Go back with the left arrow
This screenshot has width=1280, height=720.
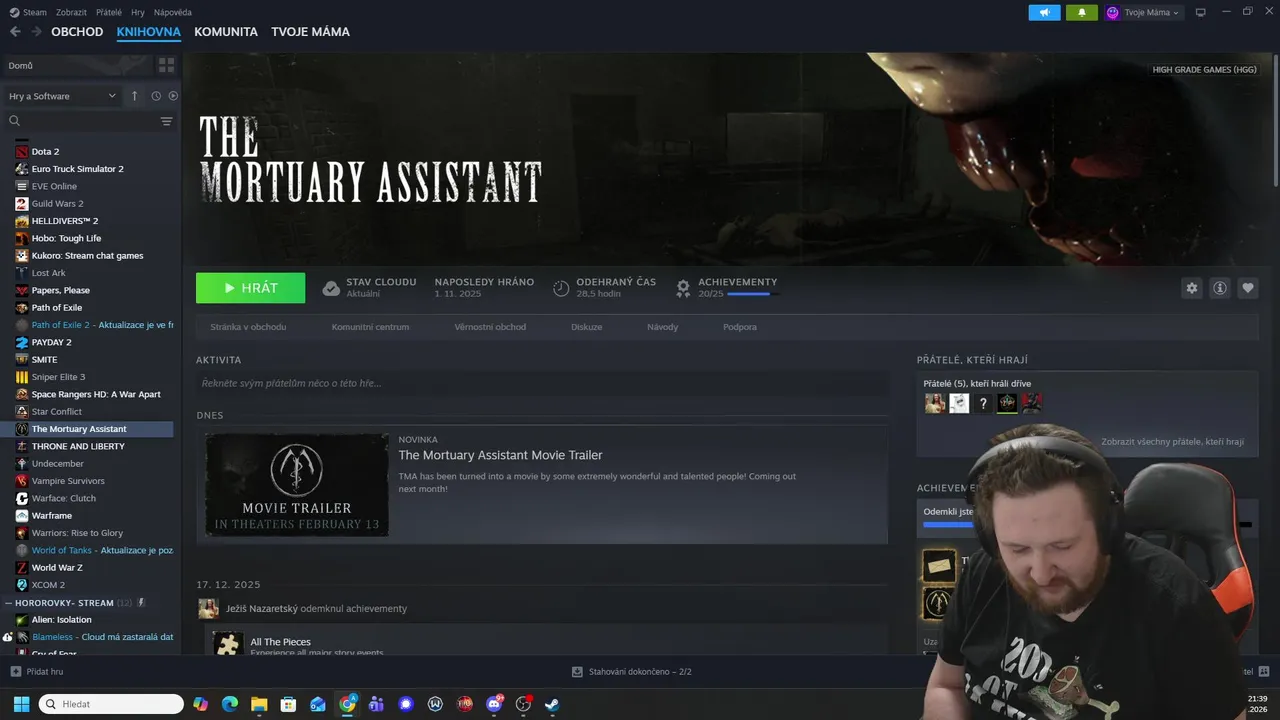click(x=15, y=32)
